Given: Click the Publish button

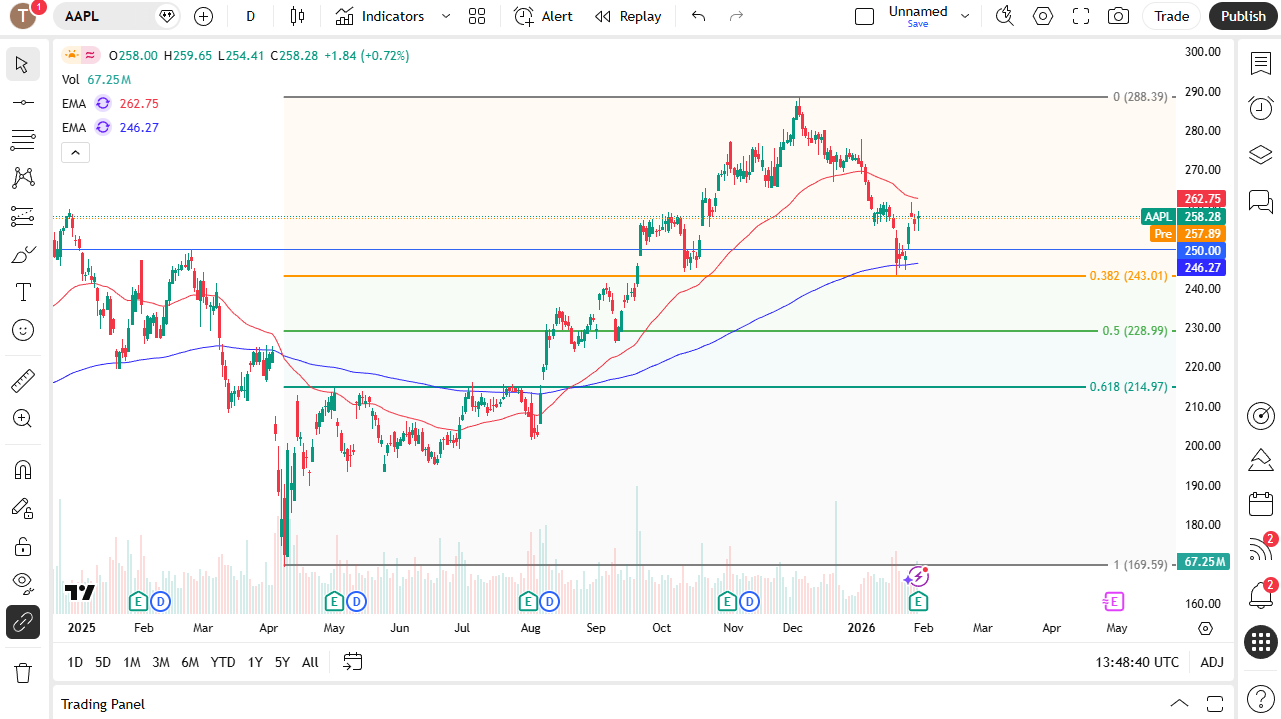Looking at the screenshot, I should tap(1243, 16).
